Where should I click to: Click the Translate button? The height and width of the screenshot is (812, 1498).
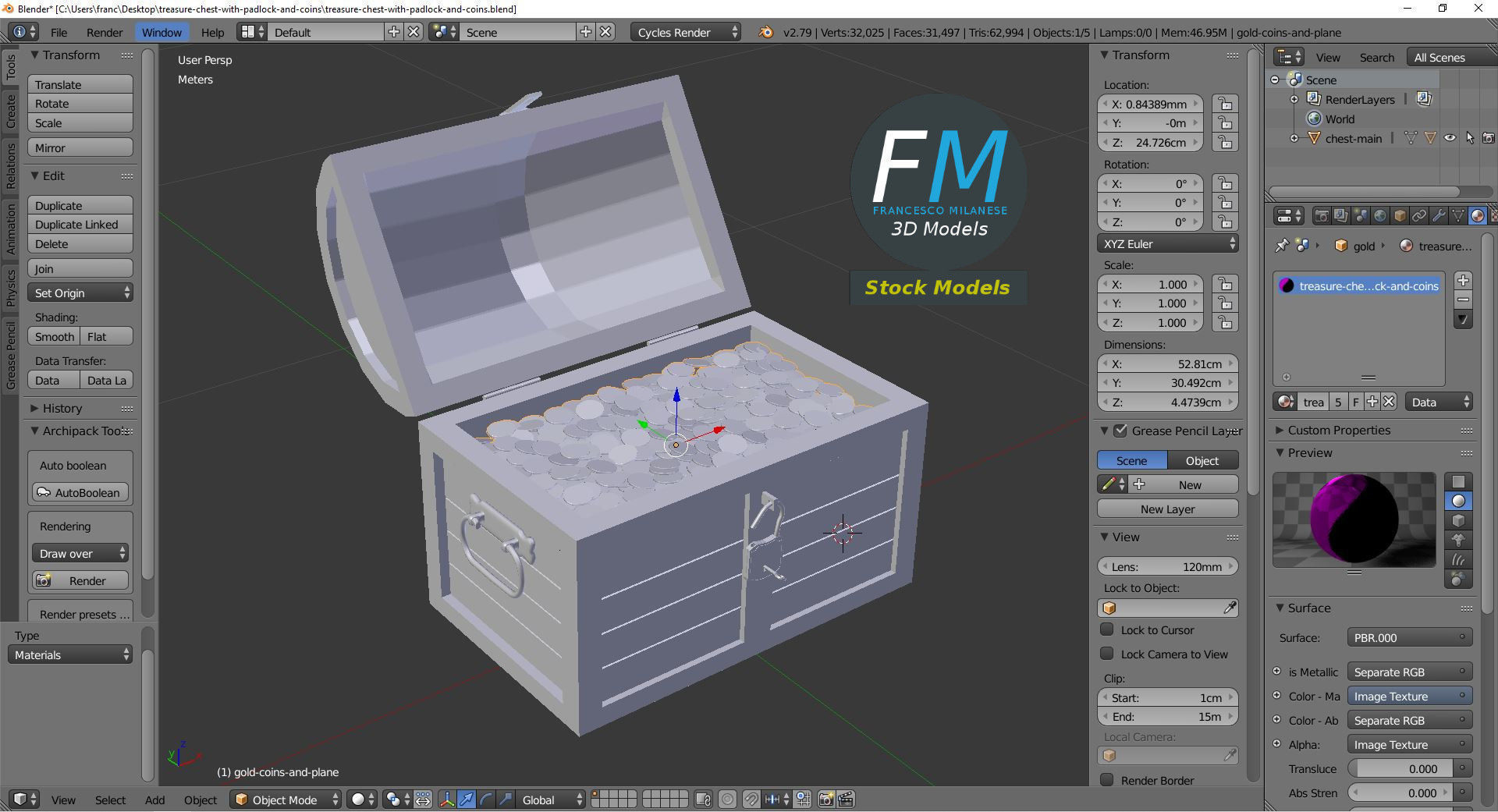[x=80, y=84]
